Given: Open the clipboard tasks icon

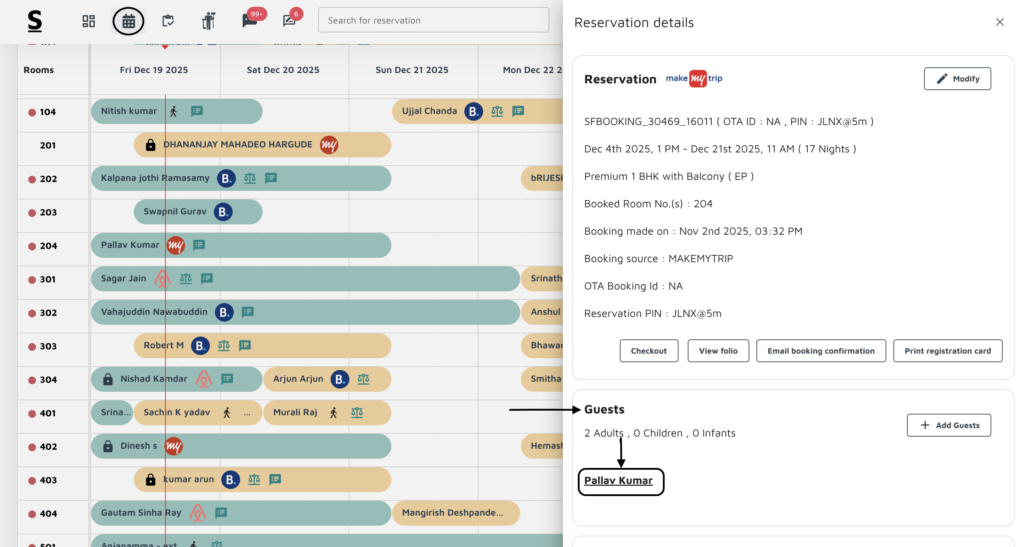Looking at the screenshot, I should pos(168,21).
